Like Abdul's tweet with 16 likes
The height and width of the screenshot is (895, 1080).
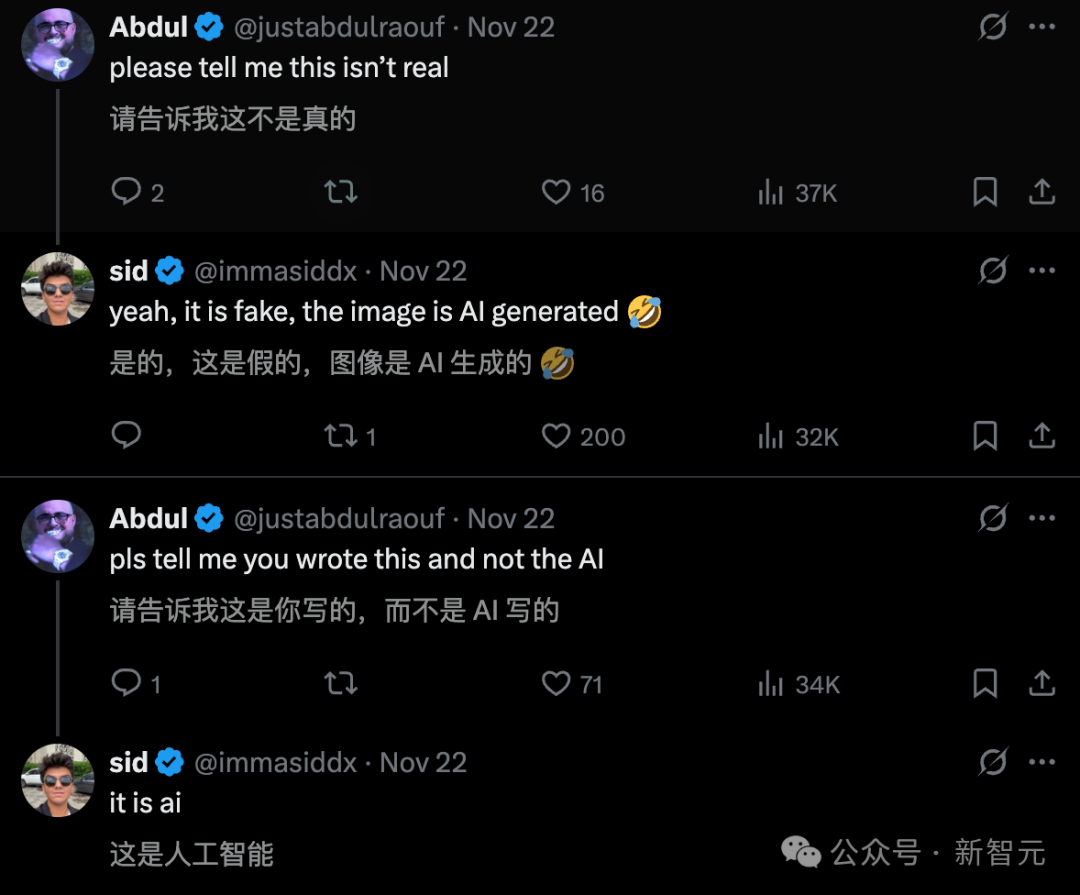[556, 191]
